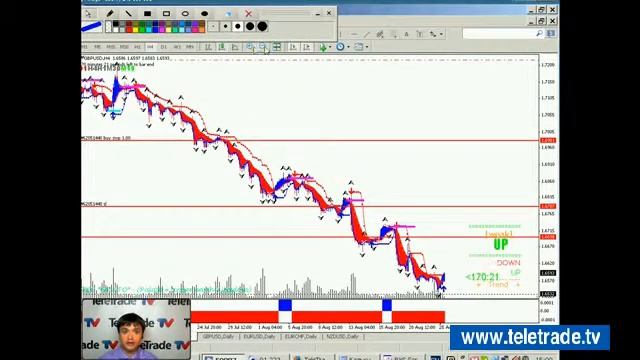Screen dimensions: 640x360
Task: Switch chart to H4 timeframe
Action: tap(150, 47)
